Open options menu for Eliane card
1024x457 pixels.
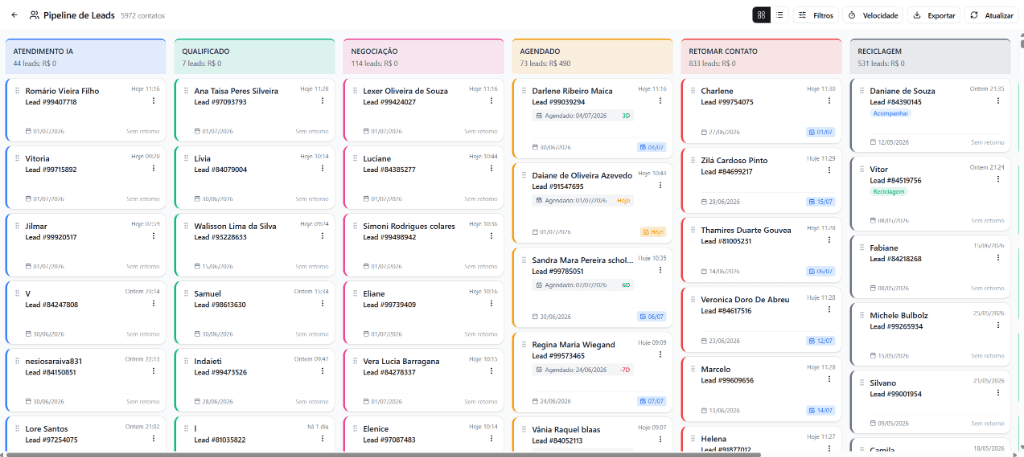(492, 304)
